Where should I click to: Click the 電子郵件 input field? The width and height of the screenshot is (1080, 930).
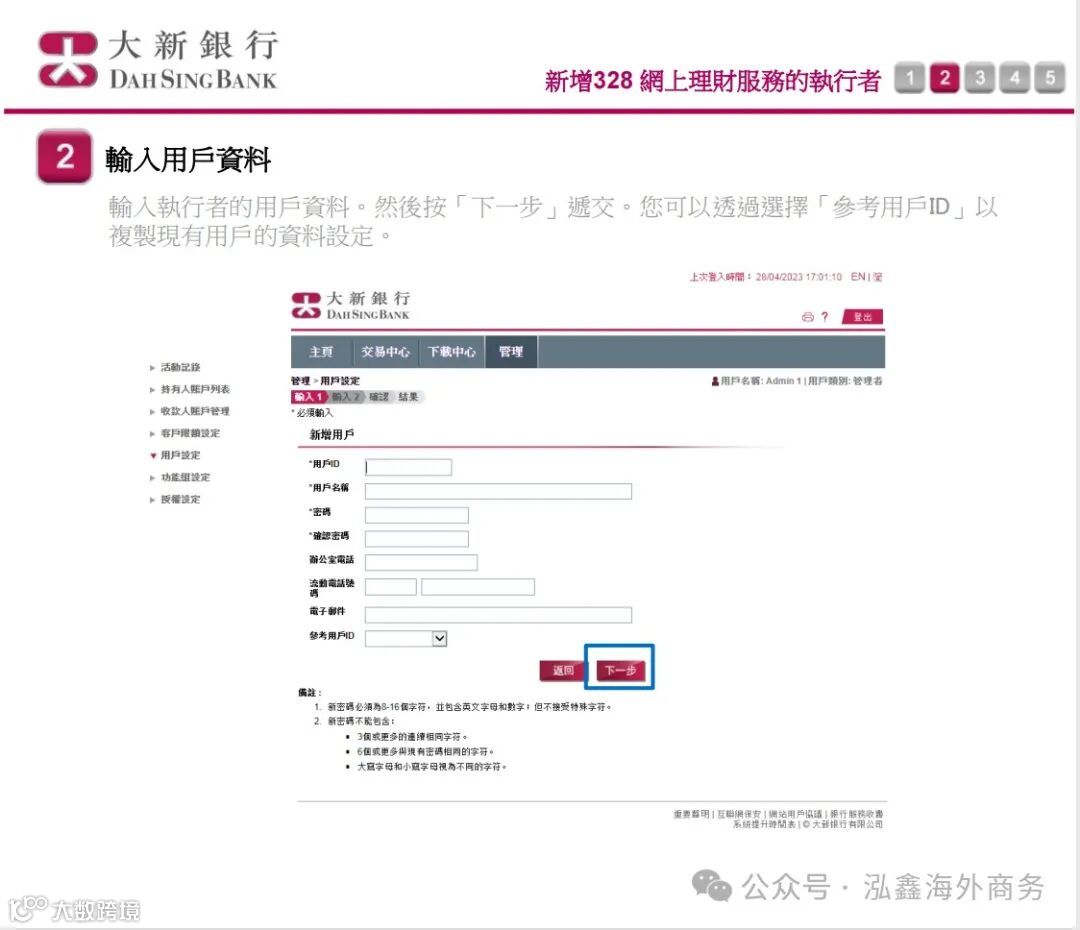click(498, 614)
